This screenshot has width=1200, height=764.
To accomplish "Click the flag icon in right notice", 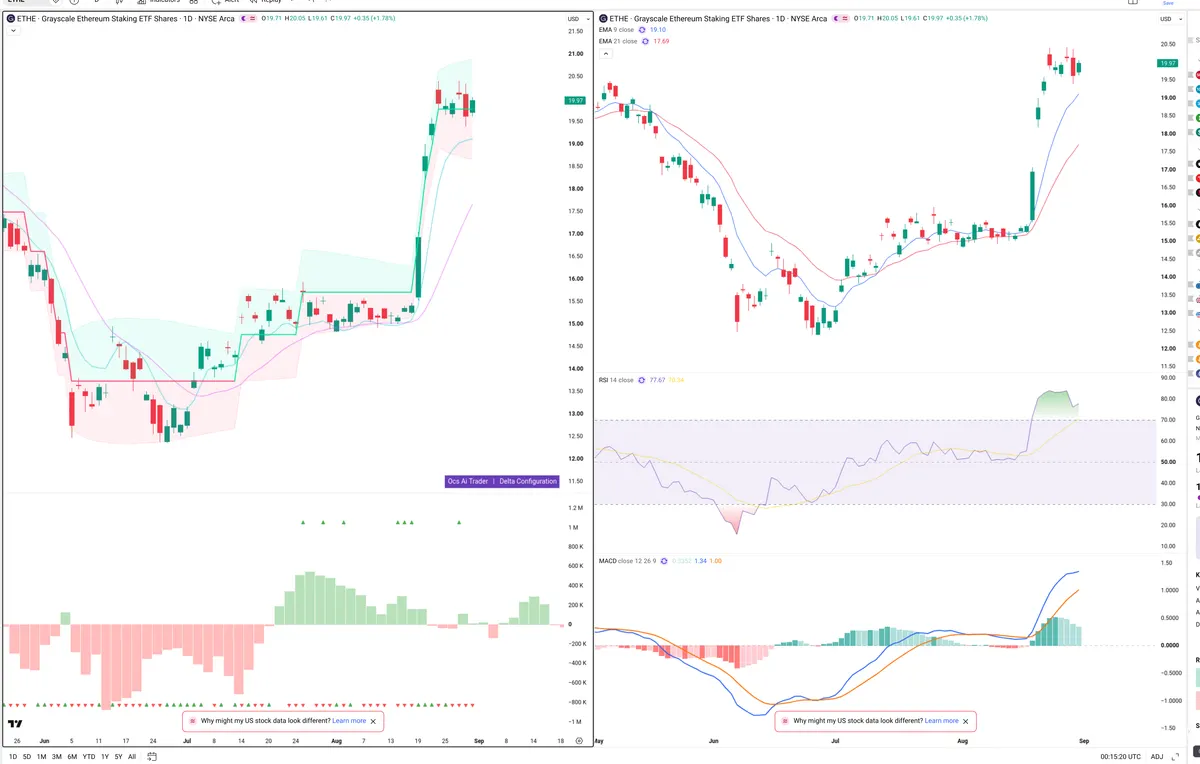I will tap(784, 720).
